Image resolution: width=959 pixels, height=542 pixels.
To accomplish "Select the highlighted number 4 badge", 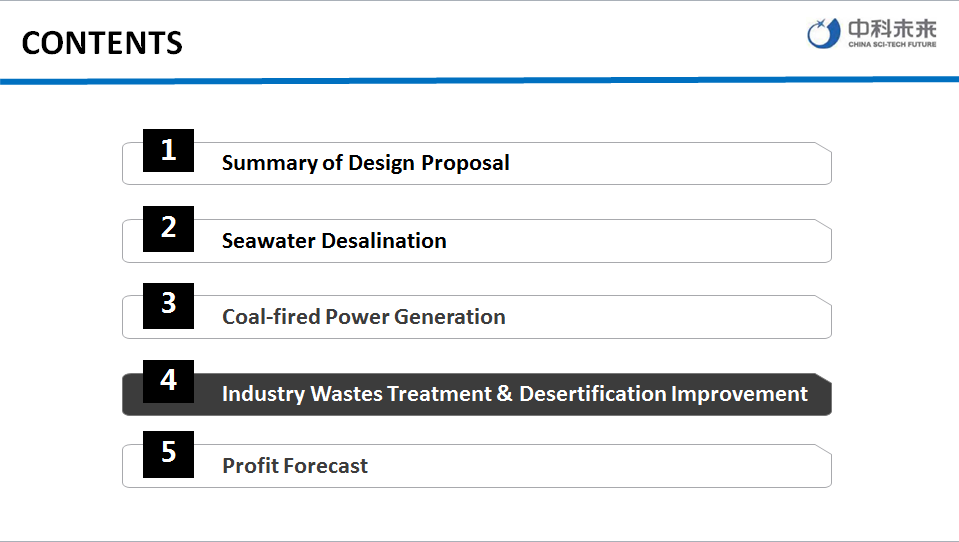I will [168, 381].
